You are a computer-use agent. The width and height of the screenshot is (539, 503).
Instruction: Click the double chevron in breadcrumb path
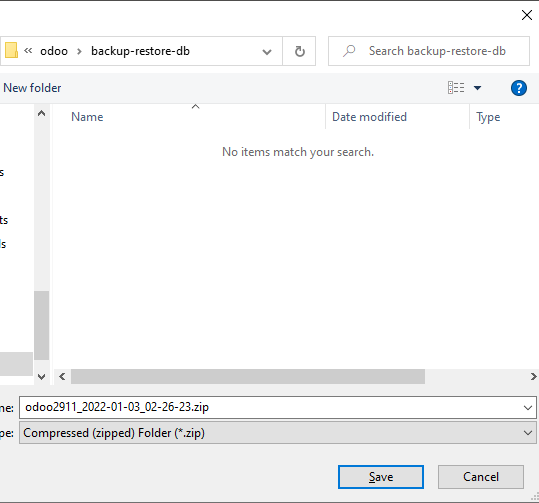[x=28, y=51]
